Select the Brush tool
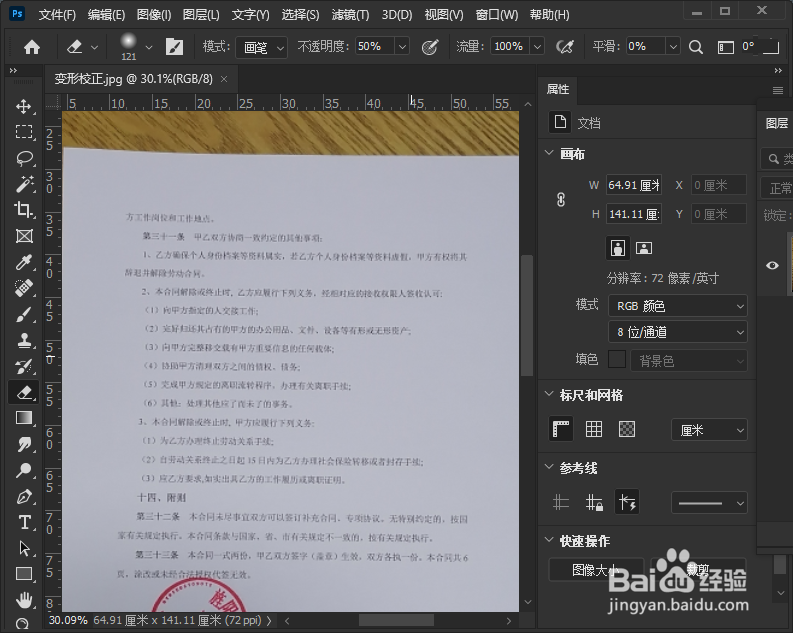The image size is (793, 633). [23, 314]
